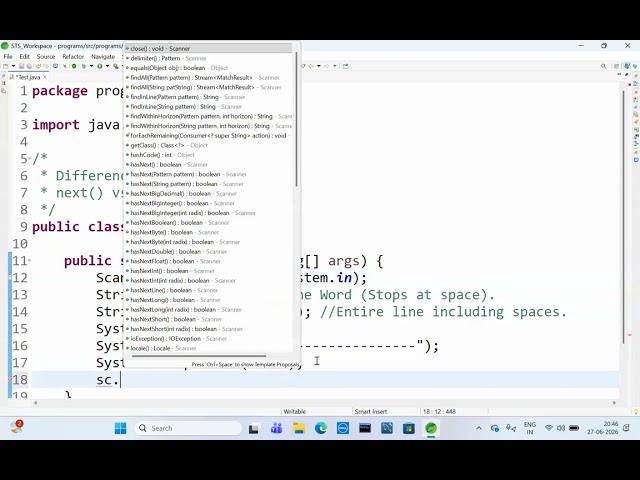640x480 pixels.
Task: Open the Edit menu
Action: tap(24, 57)
